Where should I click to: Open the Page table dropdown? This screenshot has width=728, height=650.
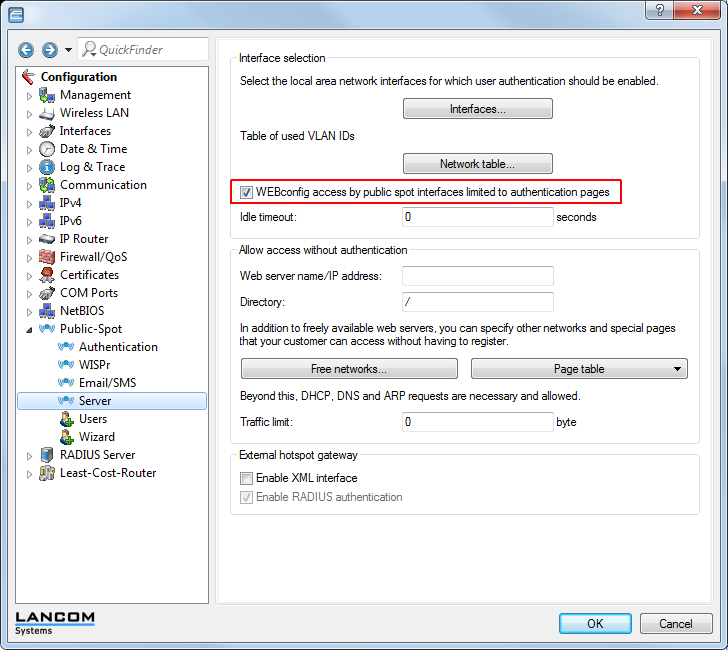click(x=579, y=369)
